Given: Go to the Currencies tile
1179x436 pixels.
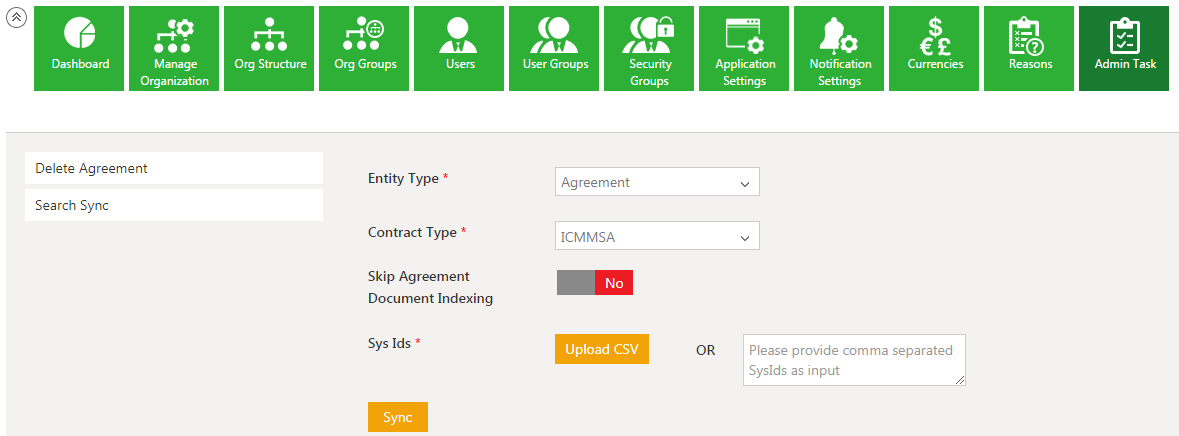Looking at the screenshot, I should pos(935,48).
